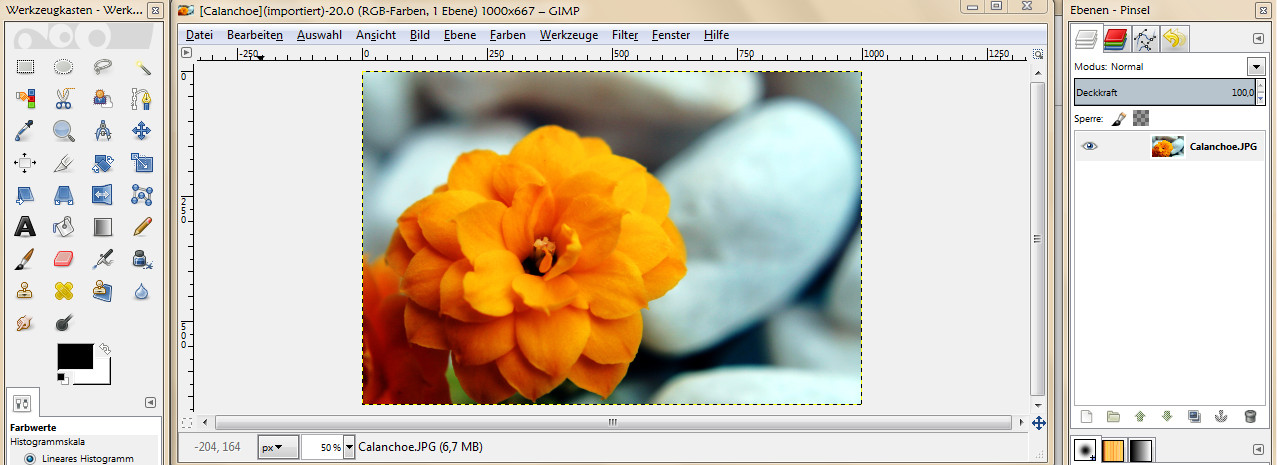Screen dimensions: 1277x465
Task: Open the Farben menu
Action: (508, 35)
